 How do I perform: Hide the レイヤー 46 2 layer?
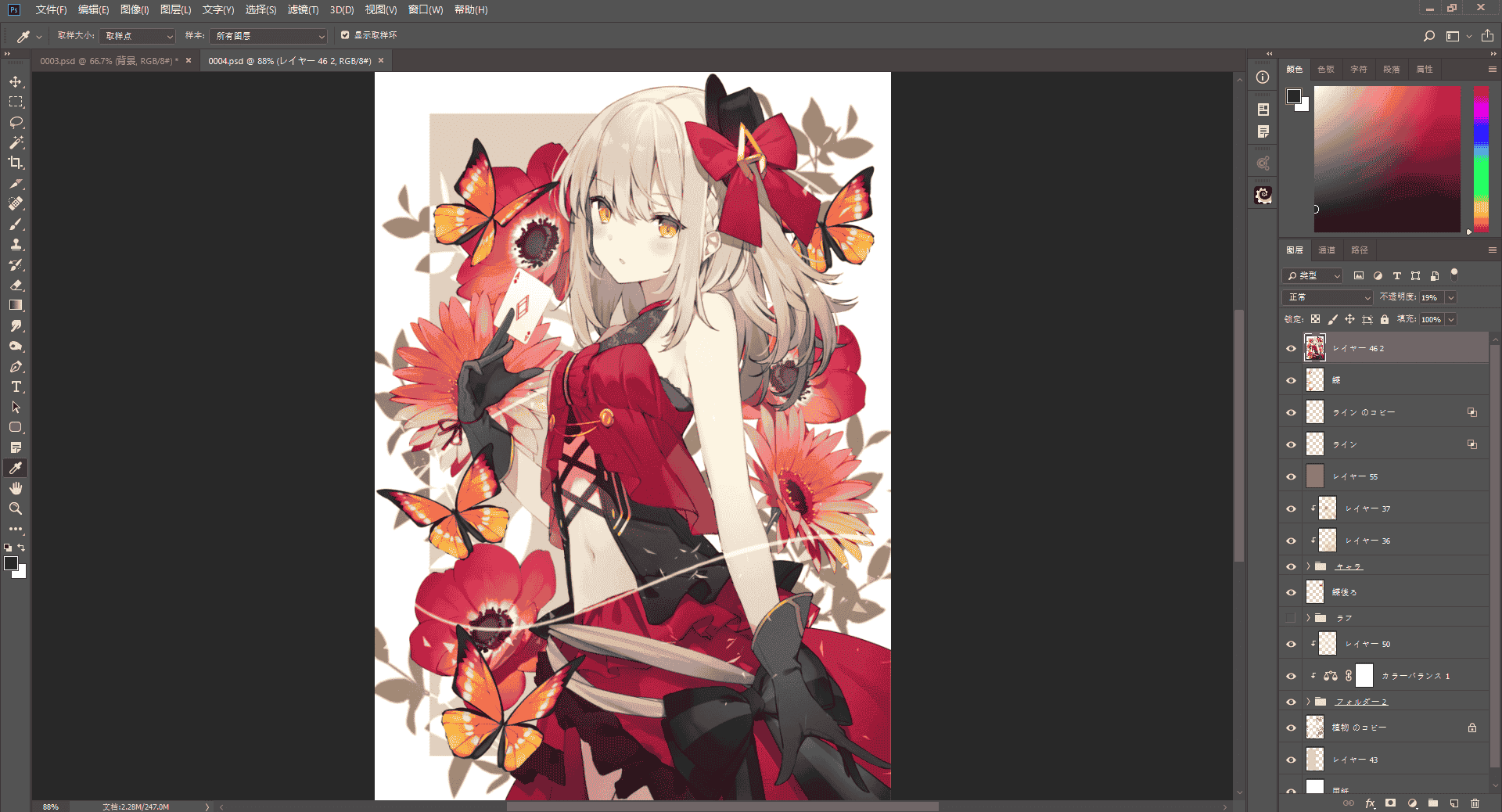click(x=1291, y=348)
